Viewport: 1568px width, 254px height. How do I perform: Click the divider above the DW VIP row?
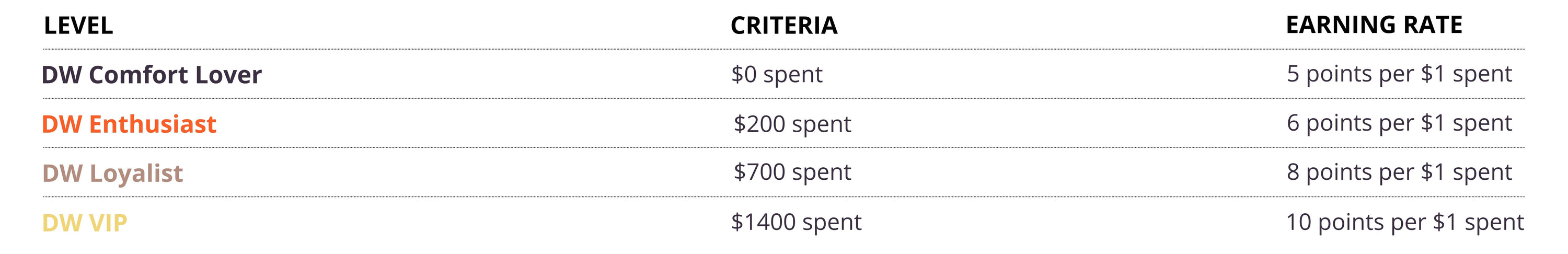pyautogui.click(x=783, y=197)
